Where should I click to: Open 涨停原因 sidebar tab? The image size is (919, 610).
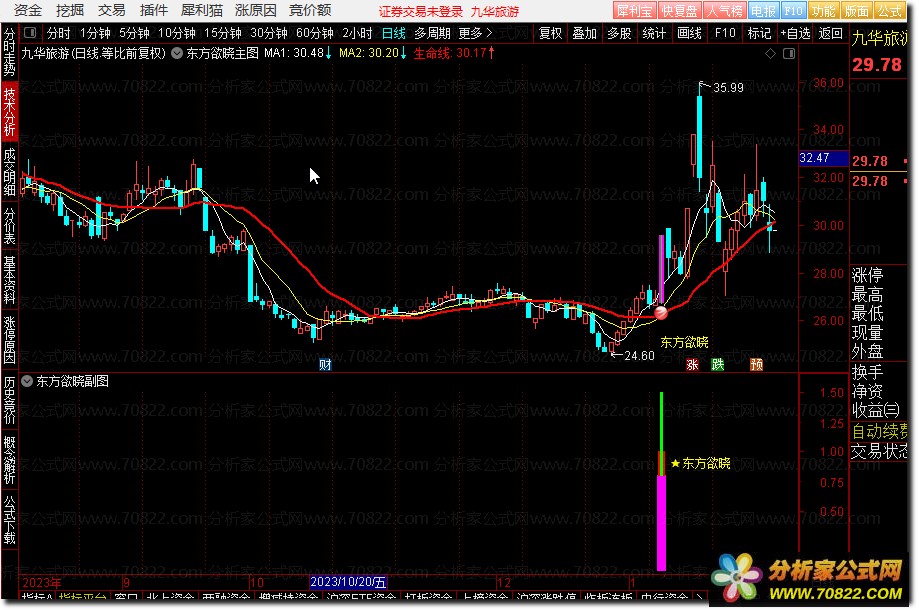pos(9,339)
